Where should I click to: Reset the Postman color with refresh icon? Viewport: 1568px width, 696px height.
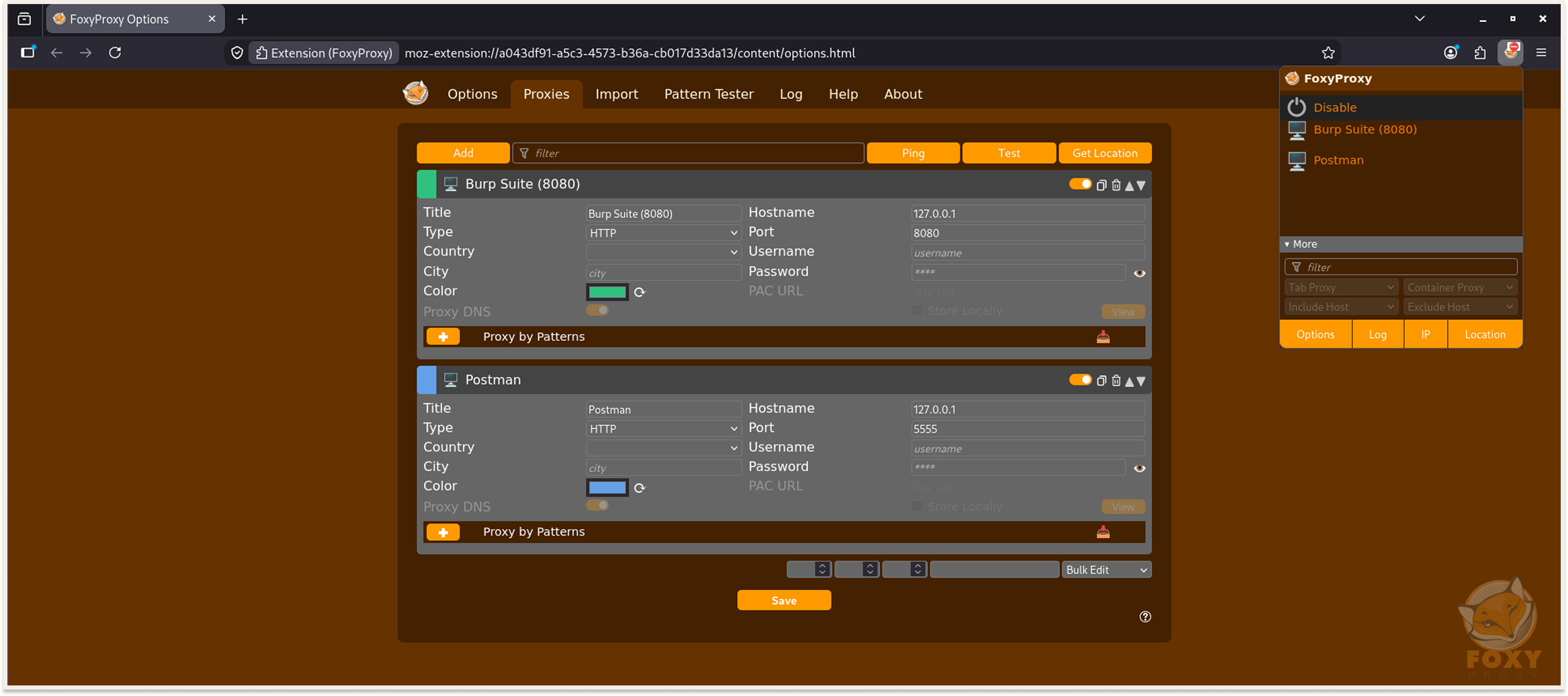click(x=639, y=488)
